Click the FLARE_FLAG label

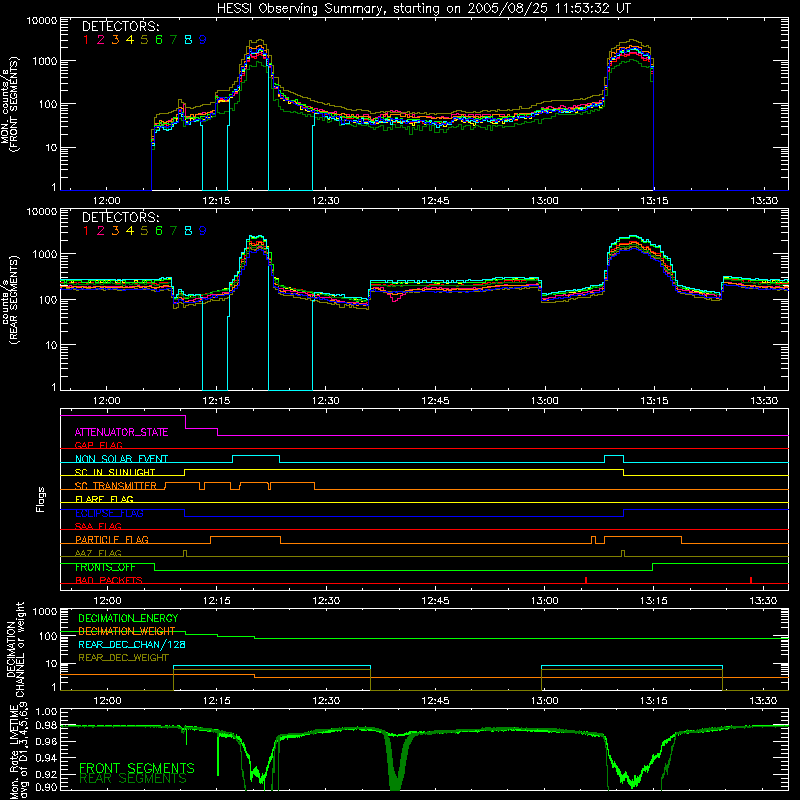[x=104, y=499]
